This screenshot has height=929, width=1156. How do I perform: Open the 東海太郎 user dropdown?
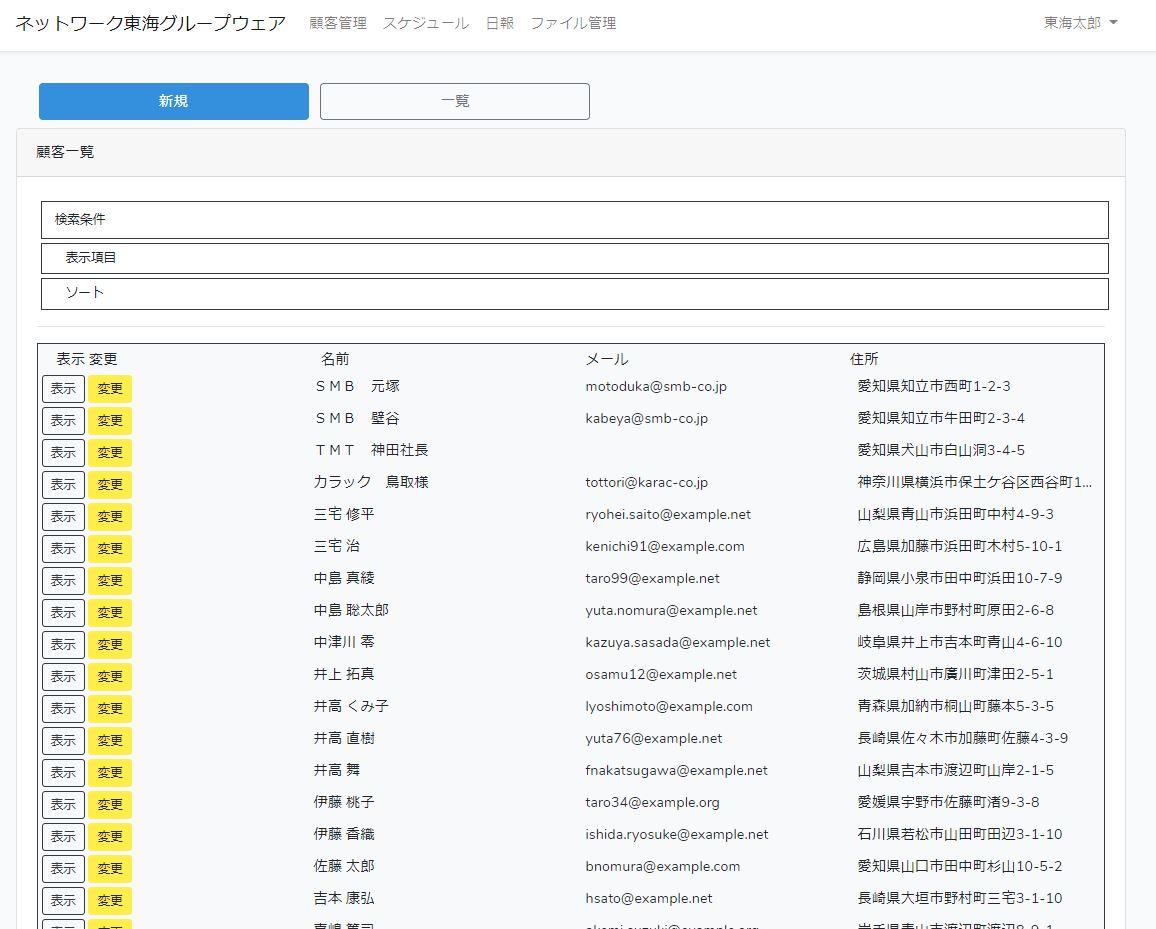tap(1080, 23)
